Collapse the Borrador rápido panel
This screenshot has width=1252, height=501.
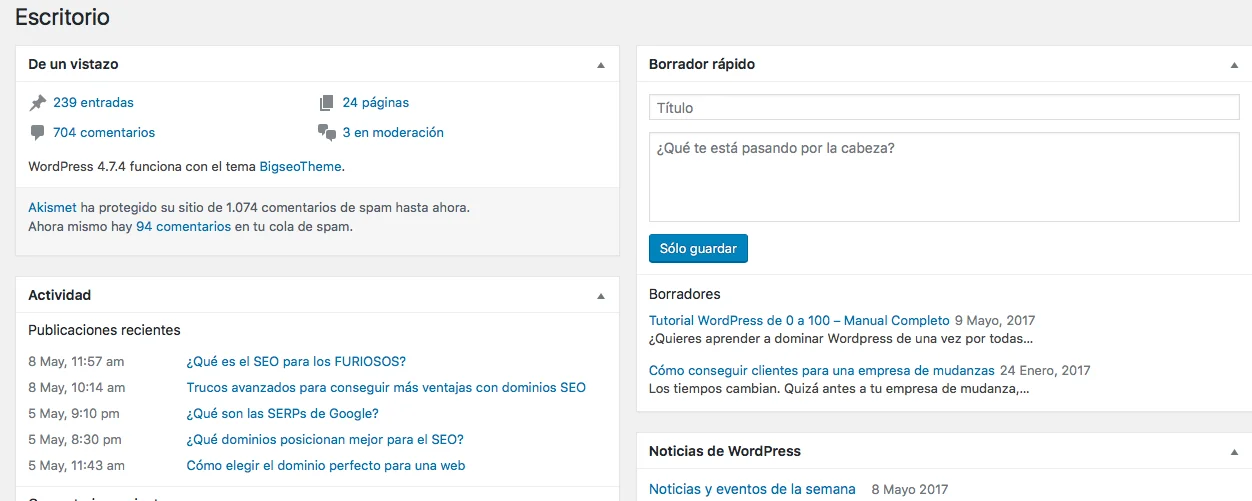[x=1234, y=65]
